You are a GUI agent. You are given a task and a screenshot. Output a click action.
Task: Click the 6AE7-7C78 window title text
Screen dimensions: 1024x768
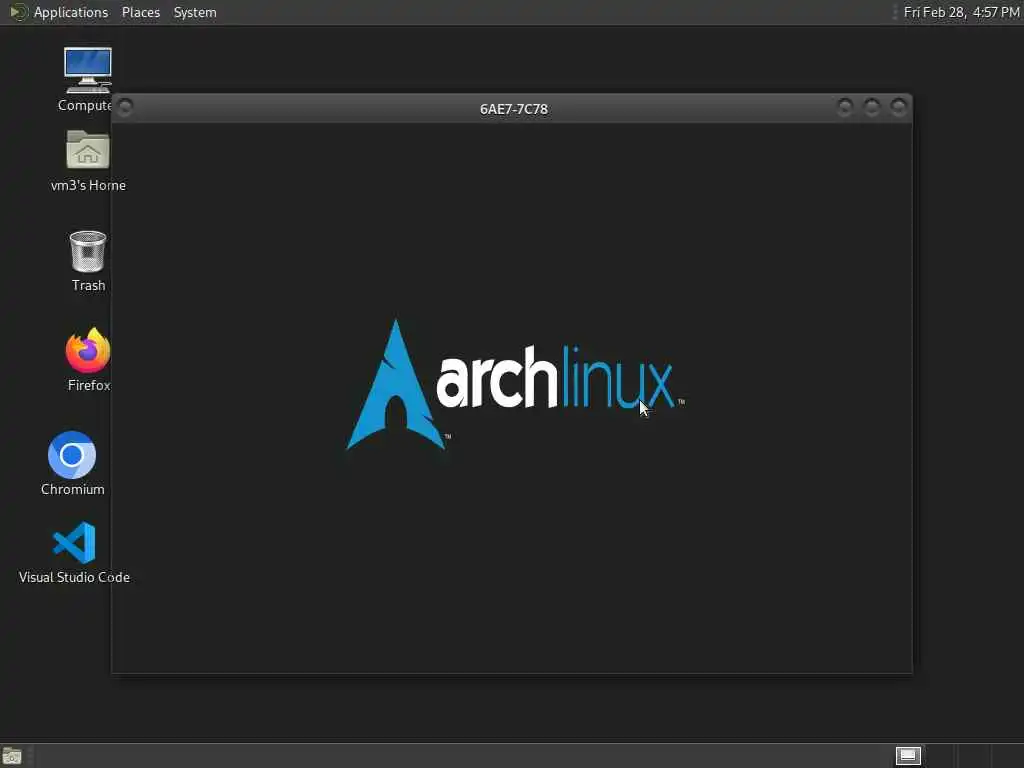(x=513, y=109)
